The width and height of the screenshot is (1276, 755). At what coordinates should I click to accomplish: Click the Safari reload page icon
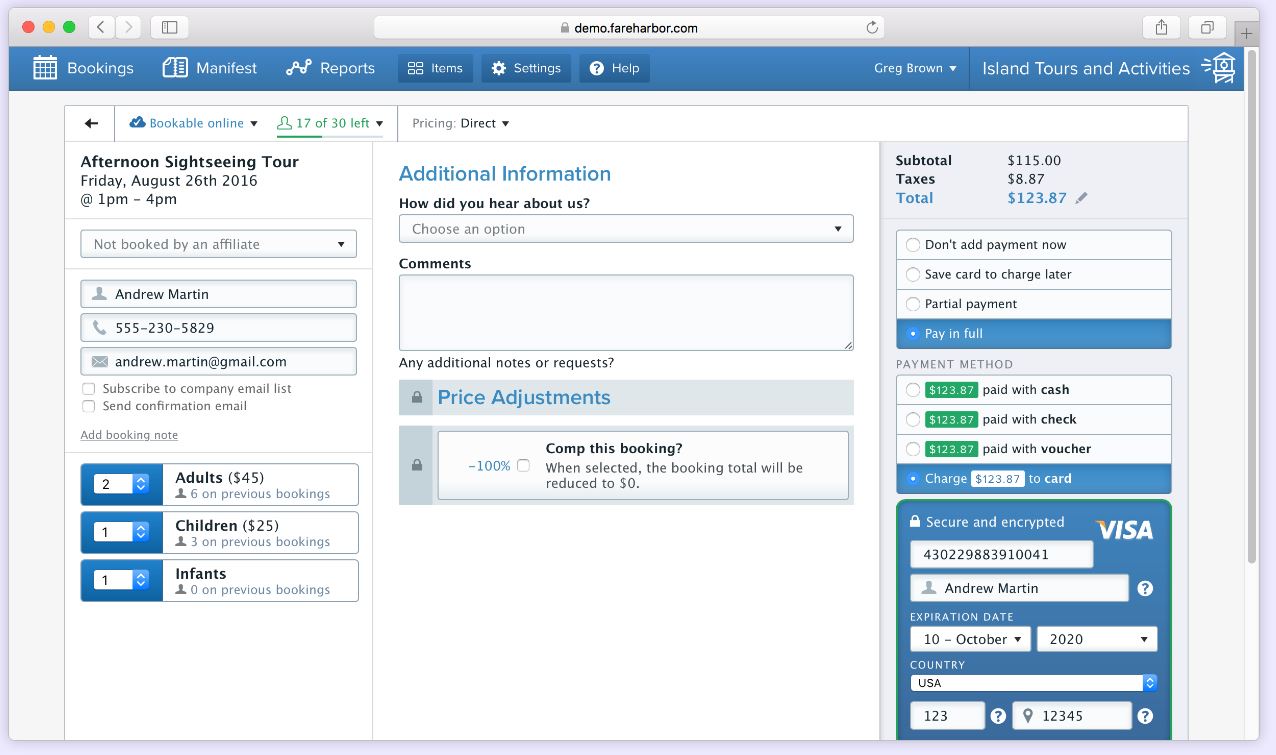coord(872,28)
